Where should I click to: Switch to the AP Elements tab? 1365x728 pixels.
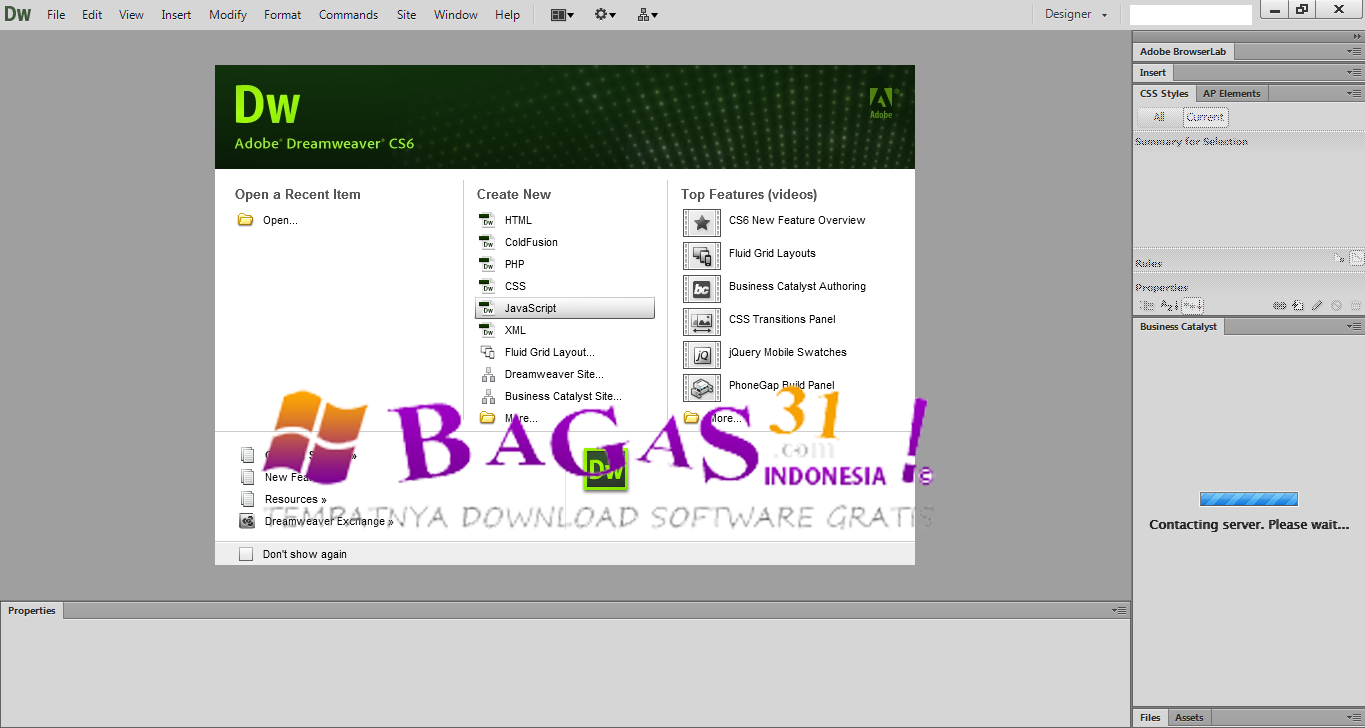pyautogui.click(x=1231, y=93)
